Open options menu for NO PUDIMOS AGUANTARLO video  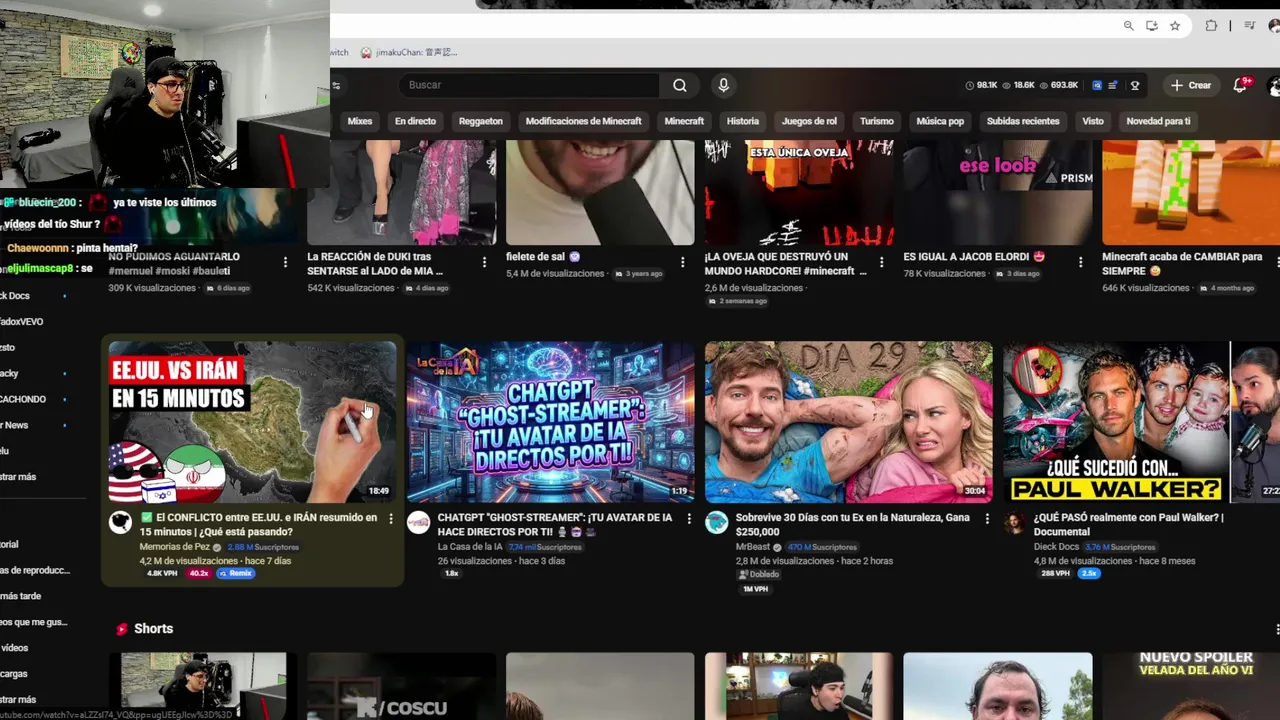pos(285,262)
